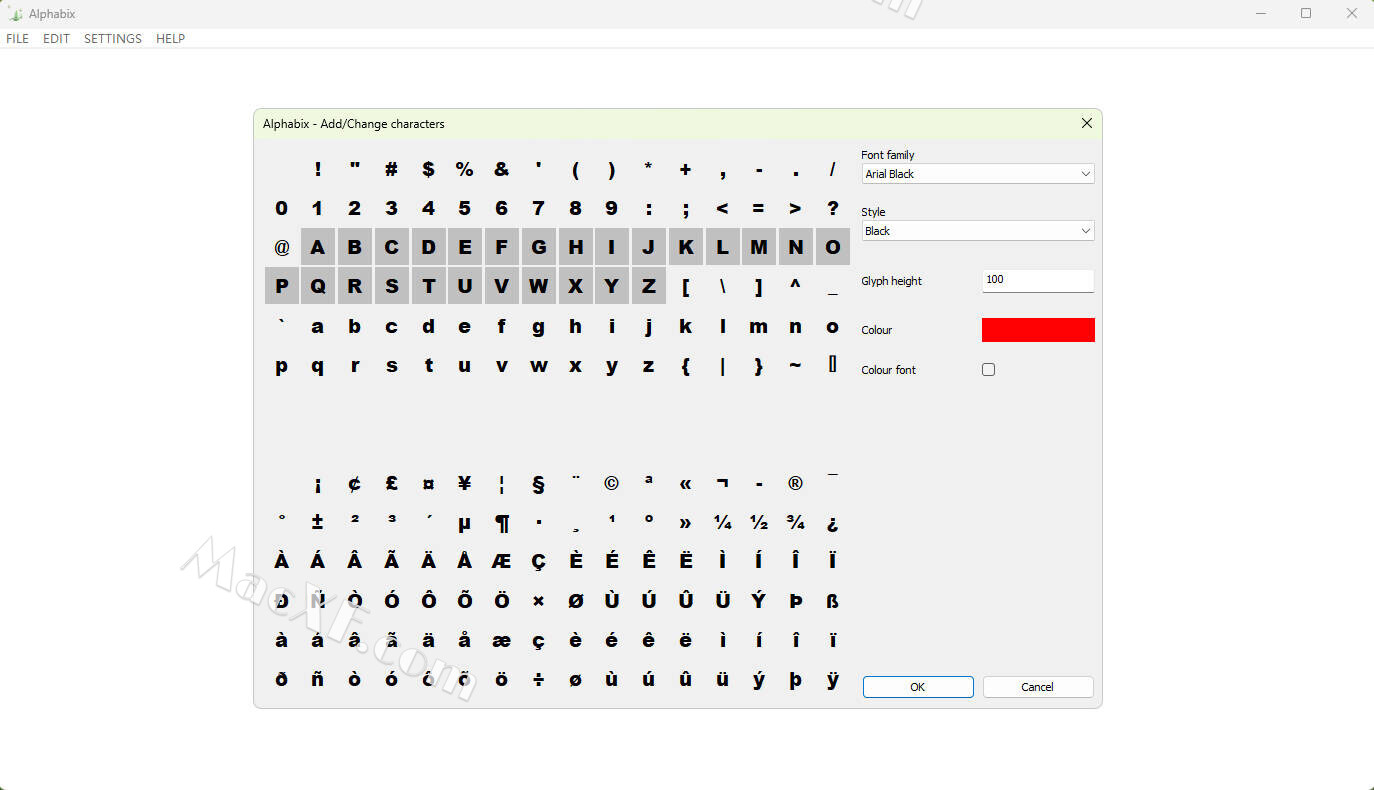
Task: Select the three-quarters ¾ glyph
Action: point(795,522)
